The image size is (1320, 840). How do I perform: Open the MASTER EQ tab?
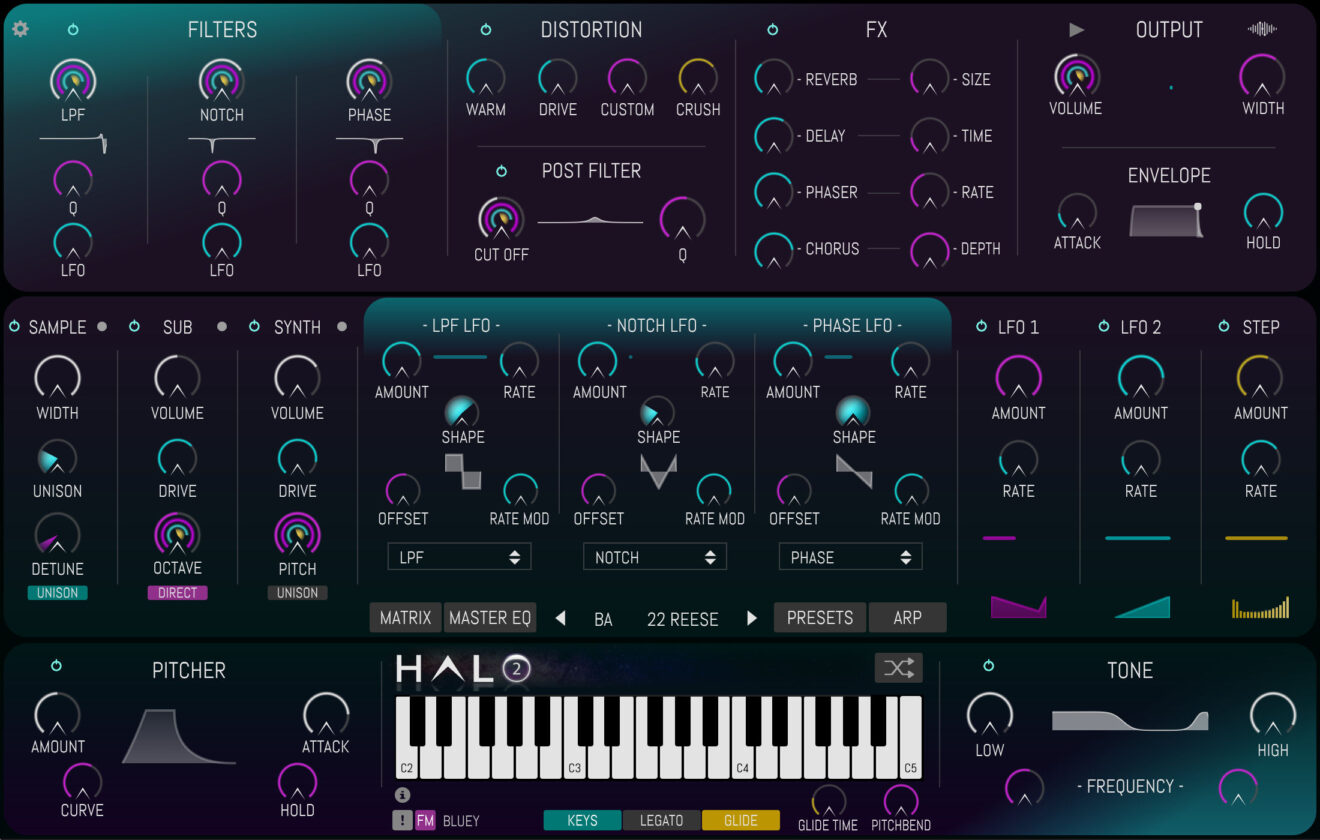[x=490, y=617]
